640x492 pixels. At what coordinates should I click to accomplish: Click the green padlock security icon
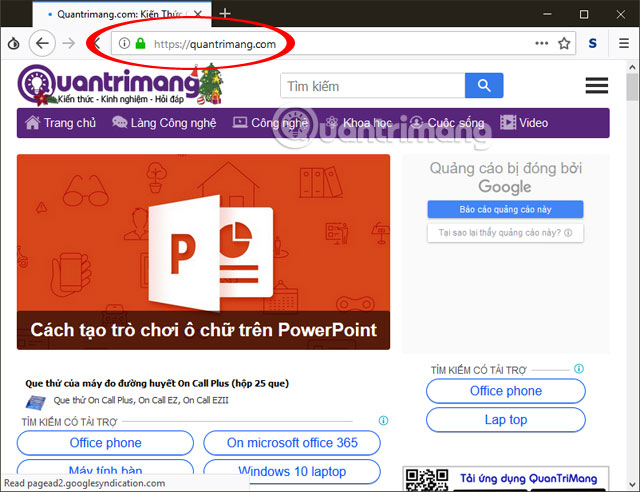point(140,43)
